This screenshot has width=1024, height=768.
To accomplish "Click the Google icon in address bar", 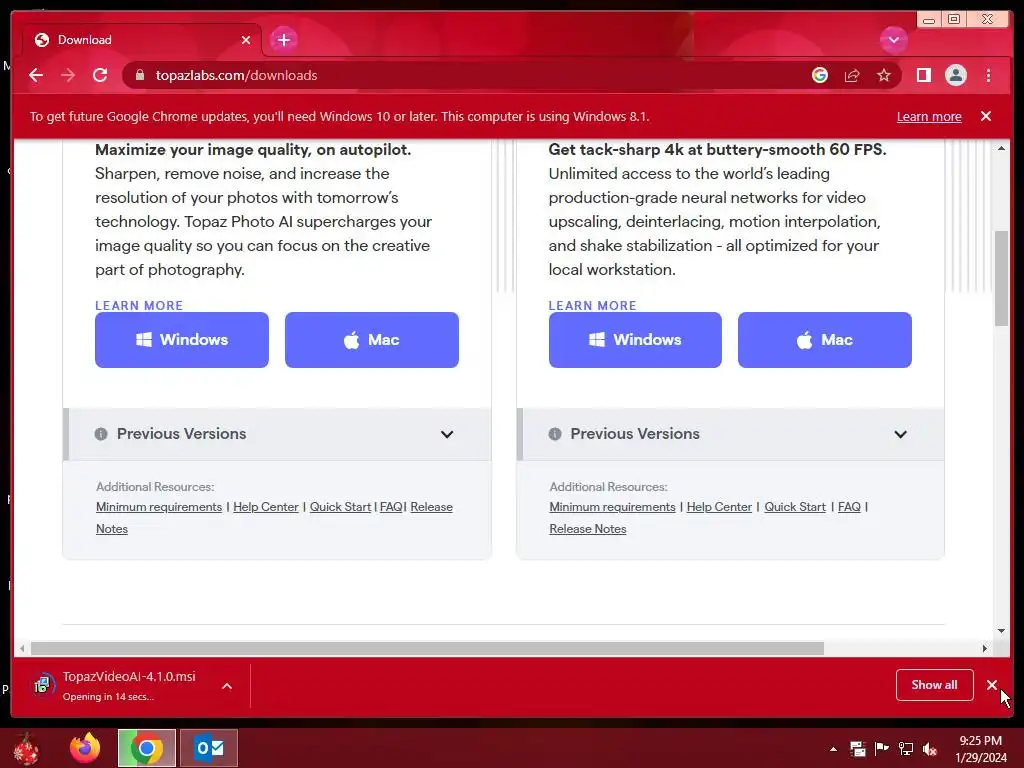I will click(x=820, y=76).
